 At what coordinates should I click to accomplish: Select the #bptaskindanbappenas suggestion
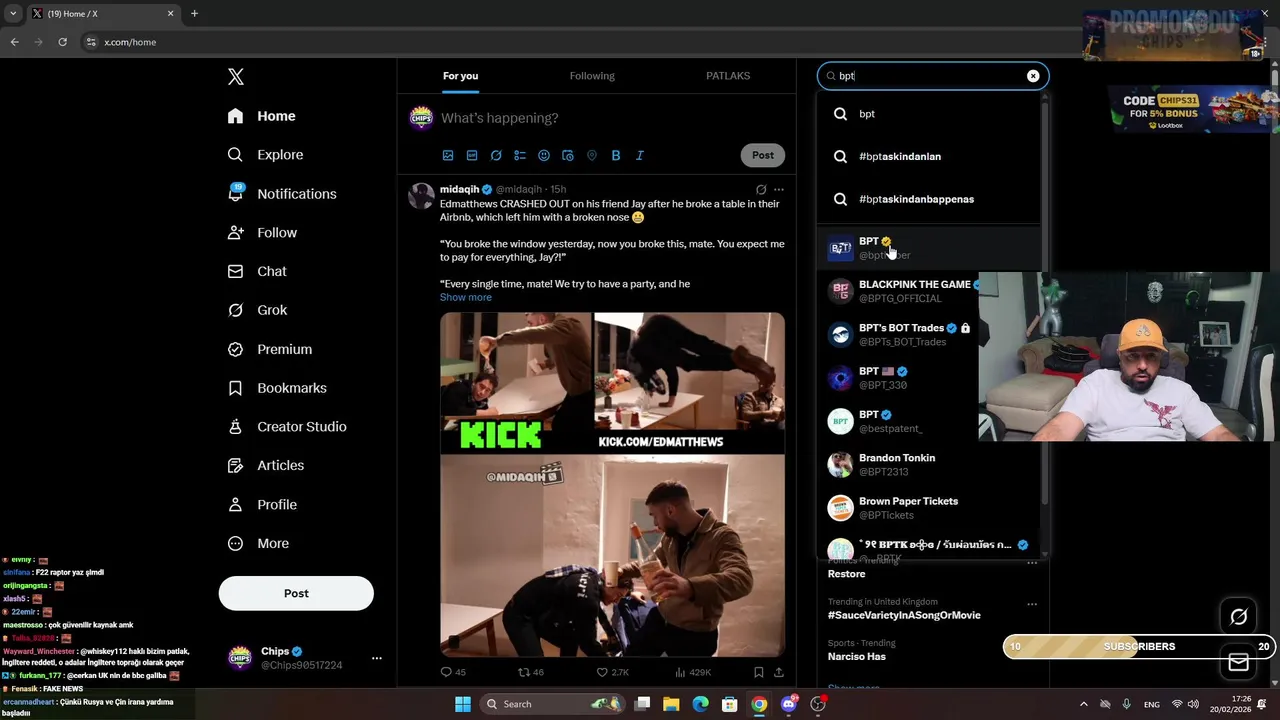(x=930, y=199)
